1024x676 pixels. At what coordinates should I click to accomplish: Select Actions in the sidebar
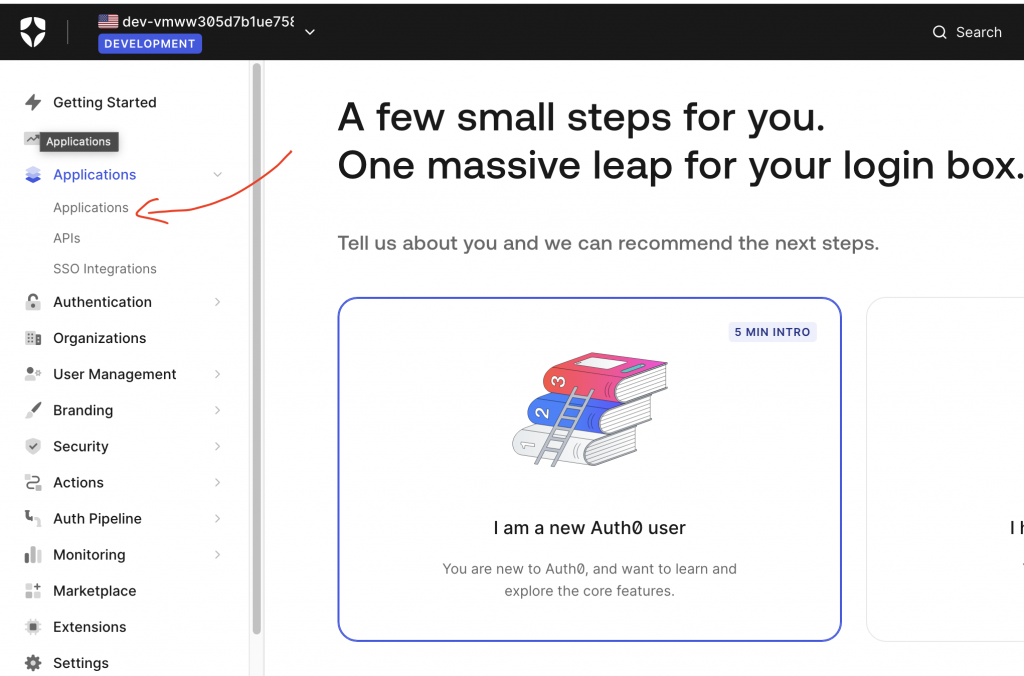coord(78,483)
